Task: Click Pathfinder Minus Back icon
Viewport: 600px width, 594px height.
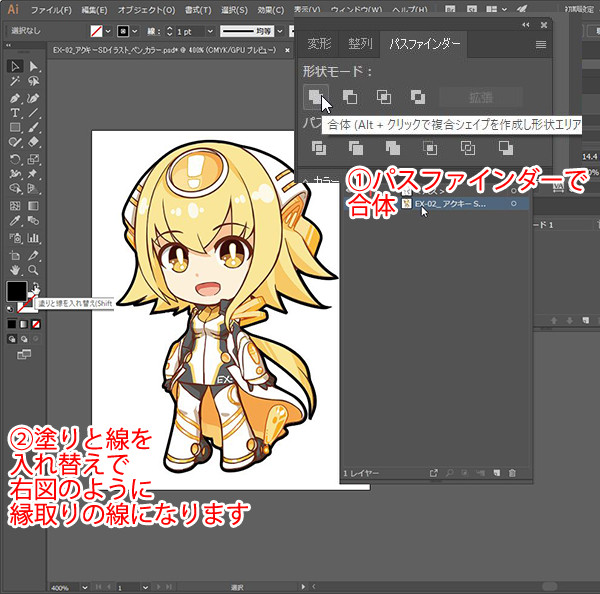Action: [x=505, y=148]
